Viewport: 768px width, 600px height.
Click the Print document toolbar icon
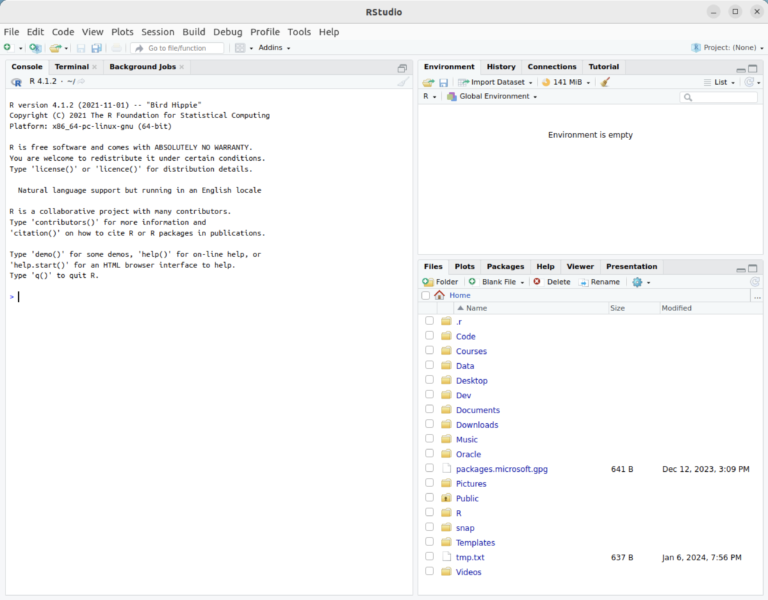click(x=117, y=48)
